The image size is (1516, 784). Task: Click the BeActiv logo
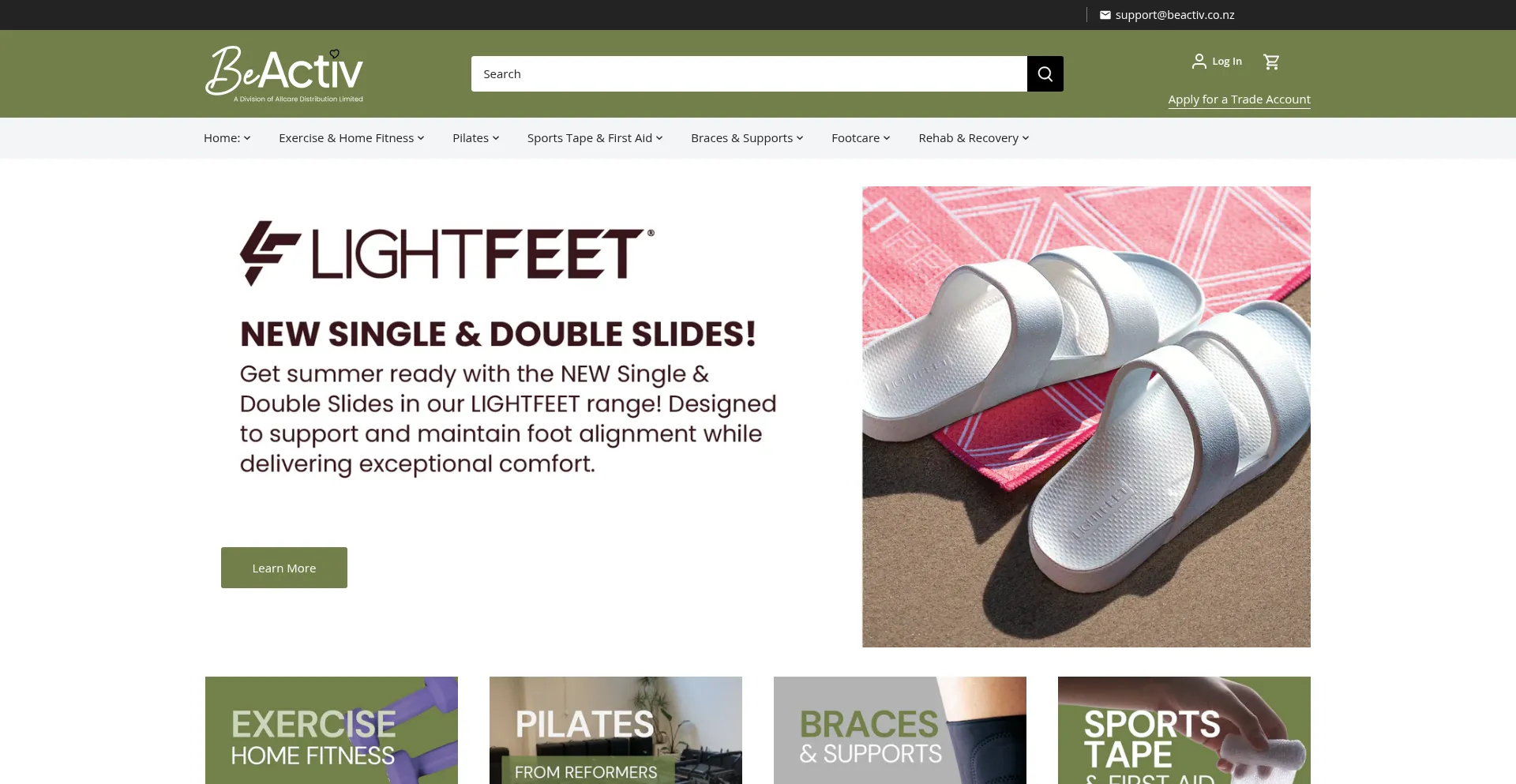pyautogui.click(x=284, y=74)
